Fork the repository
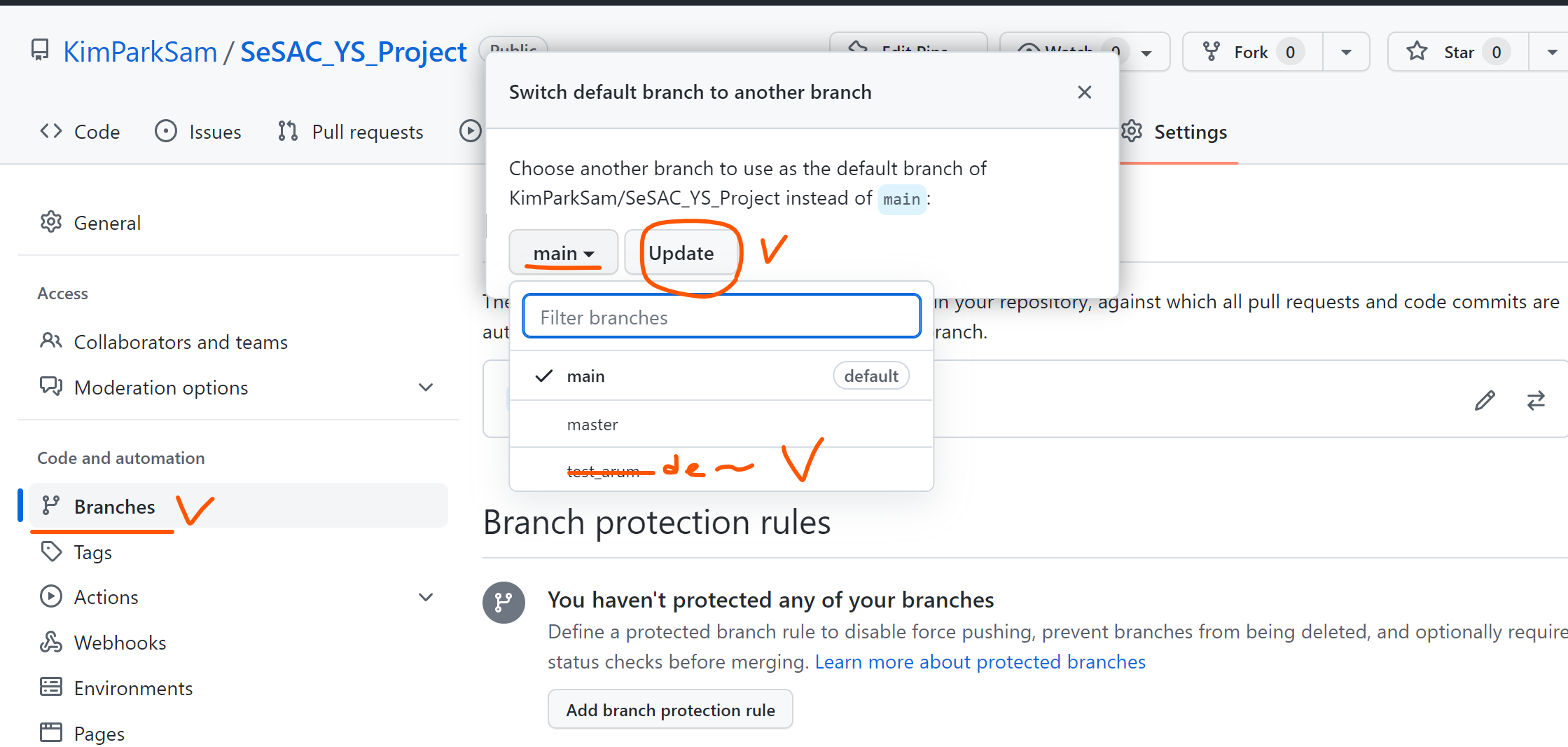 tap(1252, 53)
